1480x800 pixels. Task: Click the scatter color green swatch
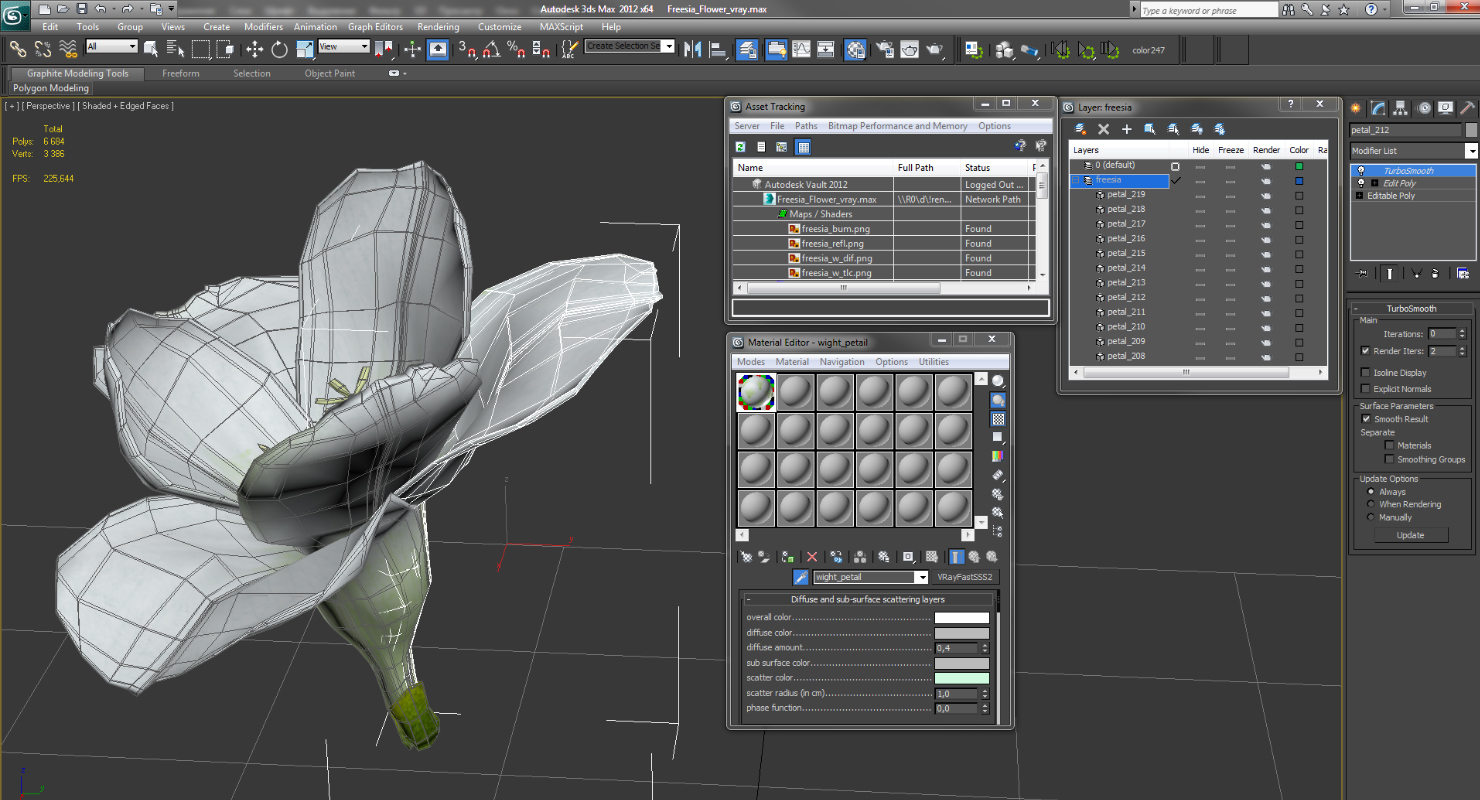click(962, 678)
